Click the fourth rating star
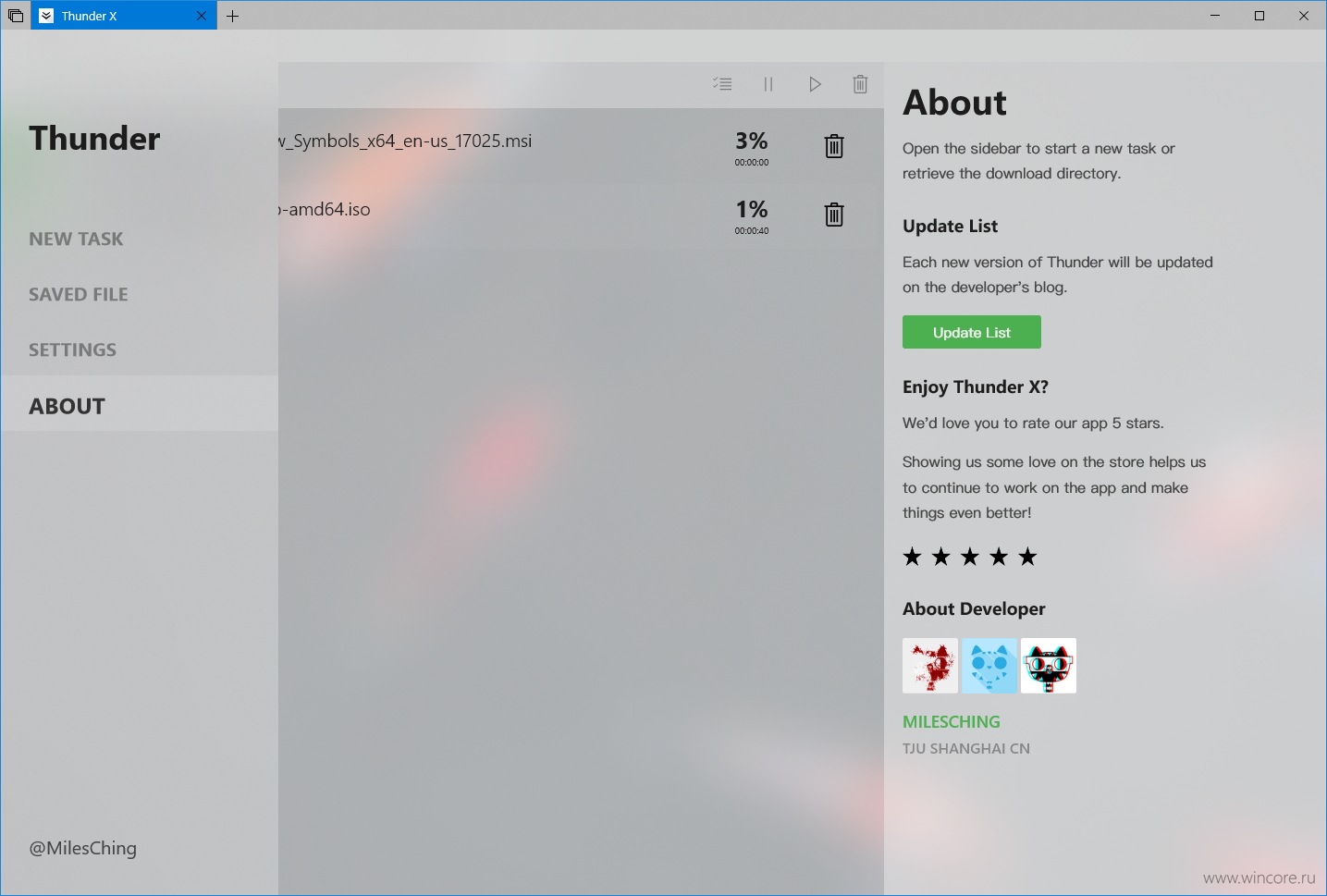The width and height of the screenshot is (1327, 896). pyautogui.click(x=999, y=557)
